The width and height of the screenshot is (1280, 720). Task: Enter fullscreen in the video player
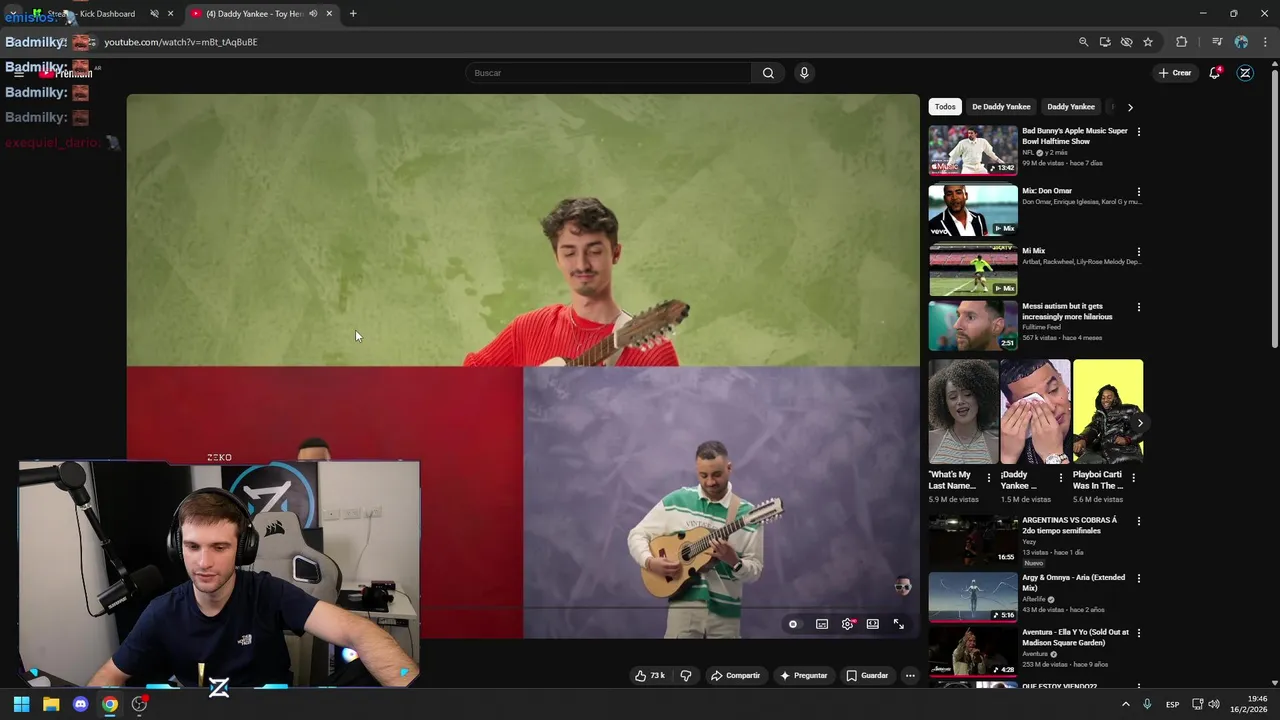pyautogui.click(x=899, y=624)
